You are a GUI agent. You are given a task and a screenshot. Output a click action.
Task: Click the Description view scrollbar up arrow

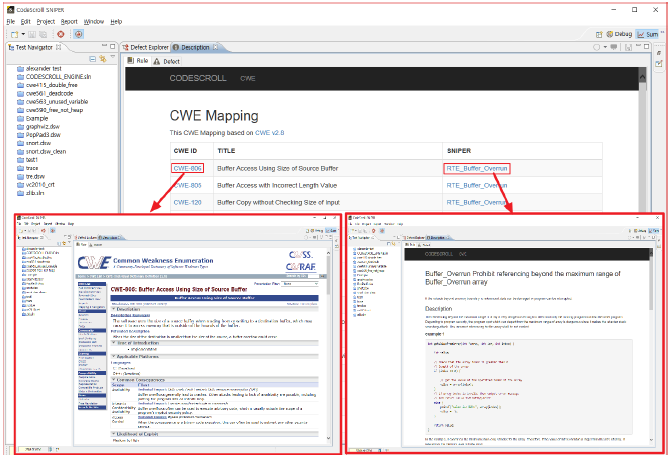point(642,76)
